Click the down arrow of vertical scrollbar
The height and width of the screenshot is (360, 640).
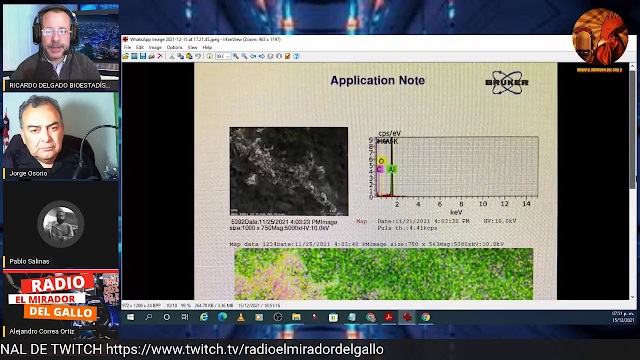click(x=632, y=297)
